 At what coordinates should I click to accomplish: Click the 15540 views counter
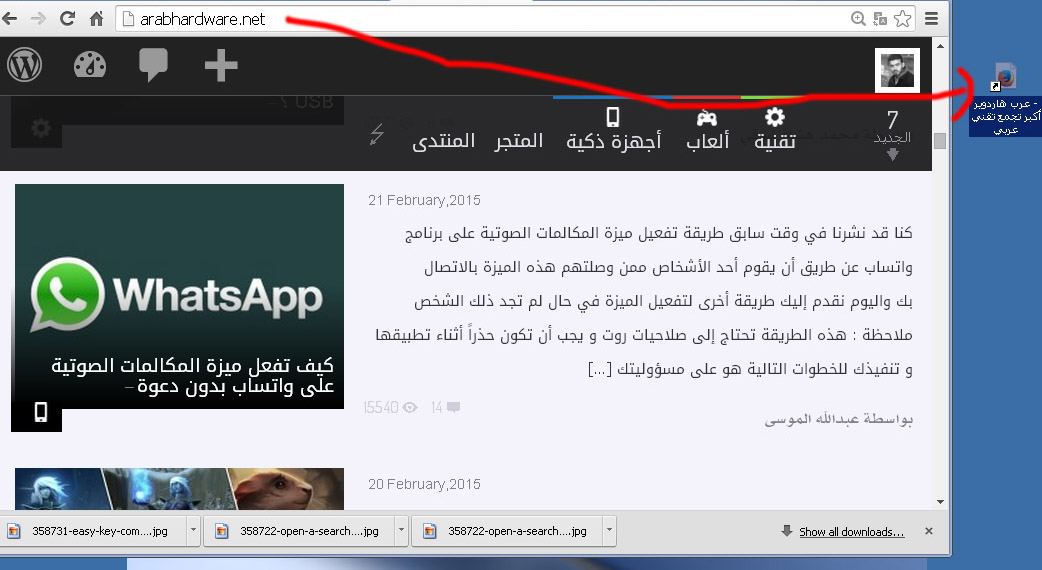pos(390,407)
